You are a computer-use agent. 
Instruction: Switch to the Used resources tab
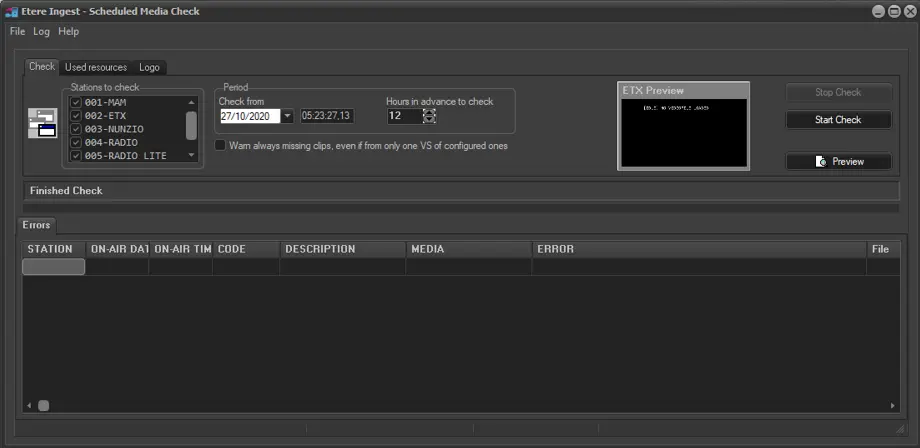point(96,67)
